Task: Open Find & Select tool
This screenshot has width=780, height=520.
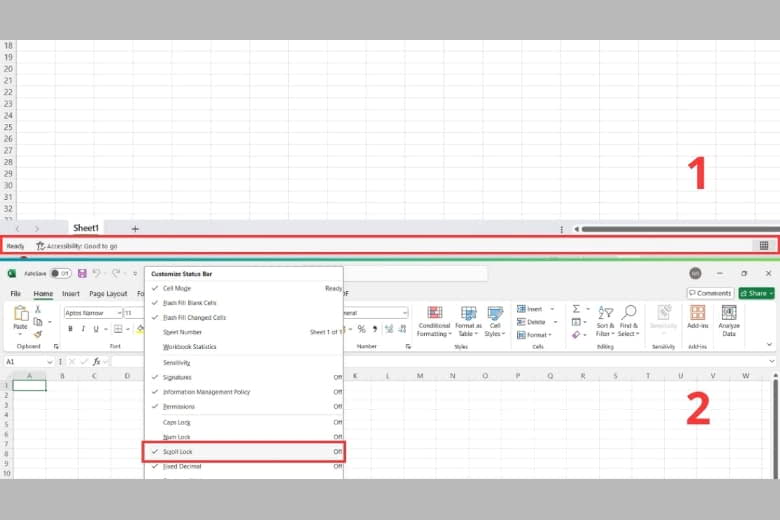Action: pos(628,314)
